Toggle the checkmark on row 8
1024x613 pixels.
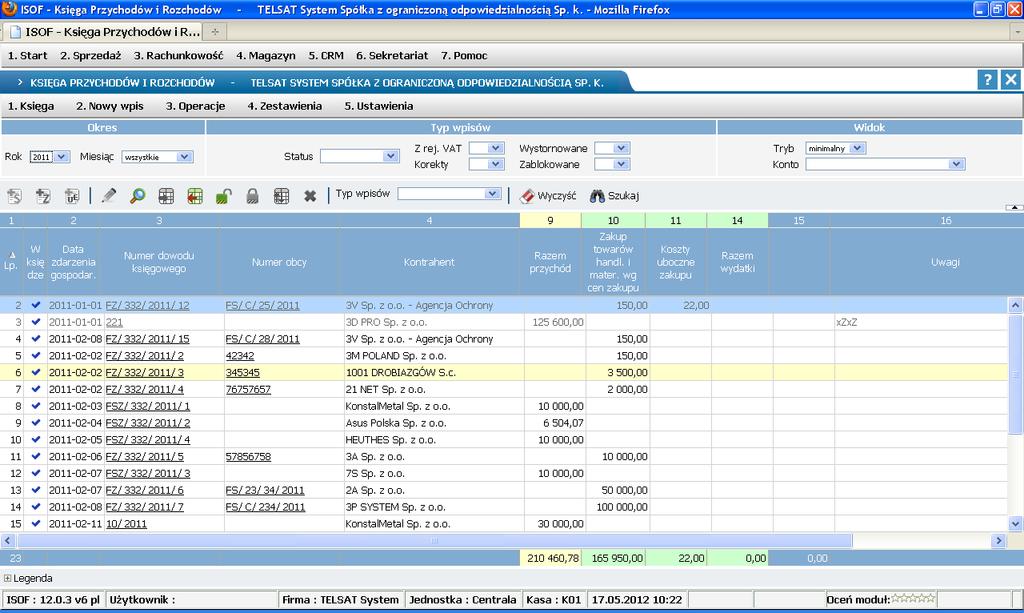(36, 406)
